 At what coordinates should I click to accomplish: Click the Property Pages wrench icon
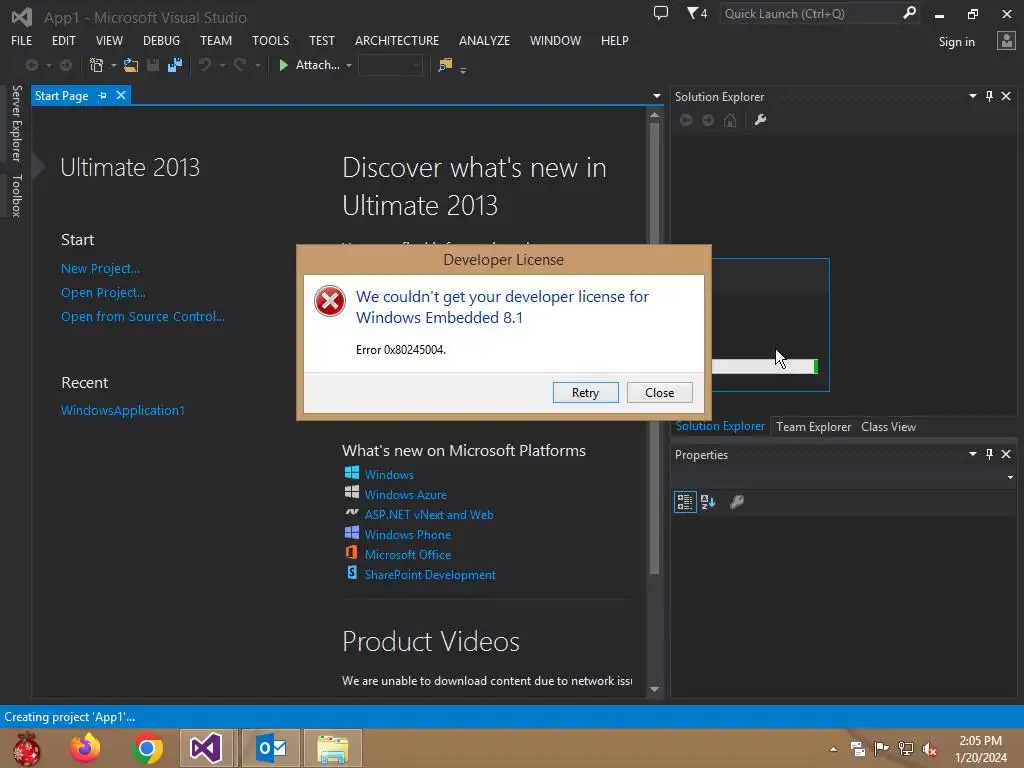(737, 502)
